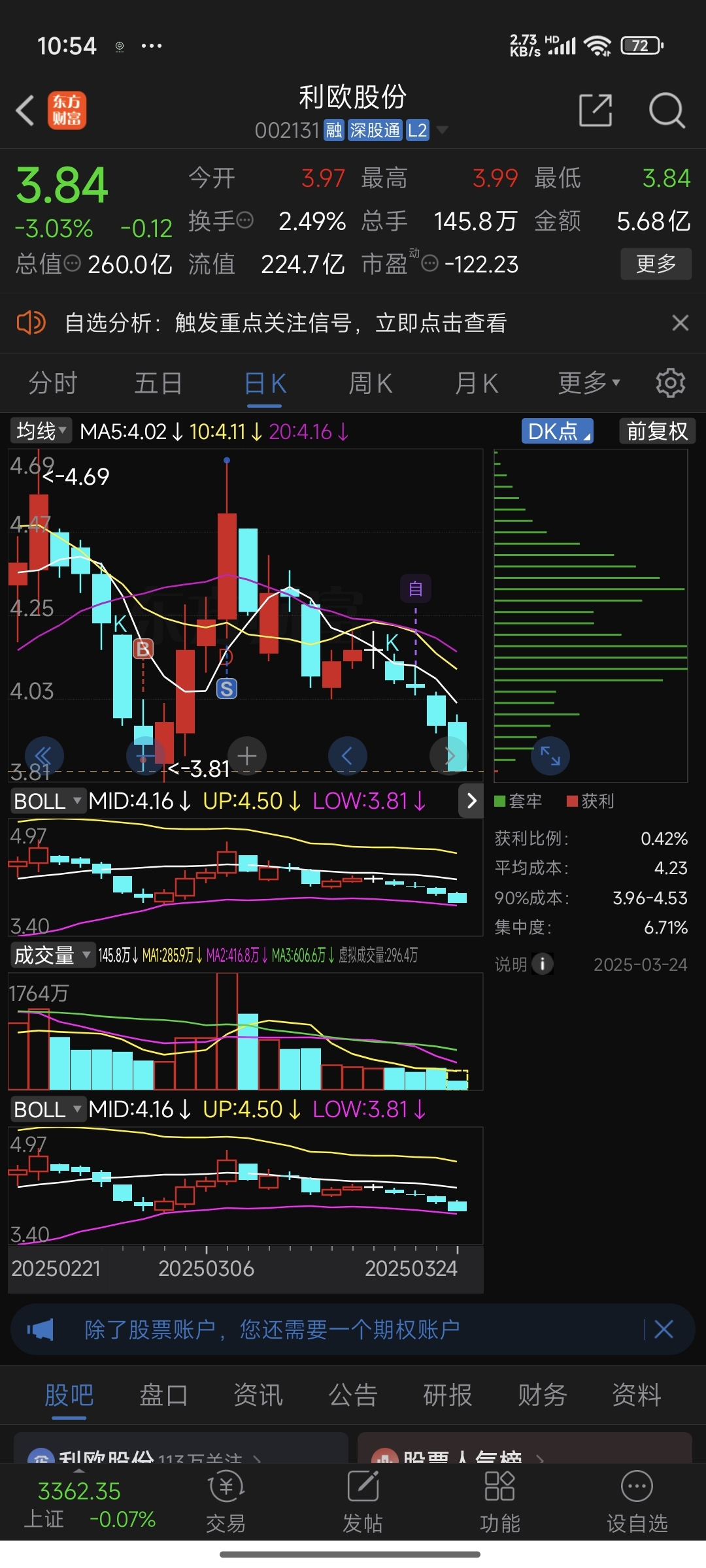Viewport: 706px width, 1568px height.
Task: Tap the B buy marker on chart
Action: [x=143, y=649]
